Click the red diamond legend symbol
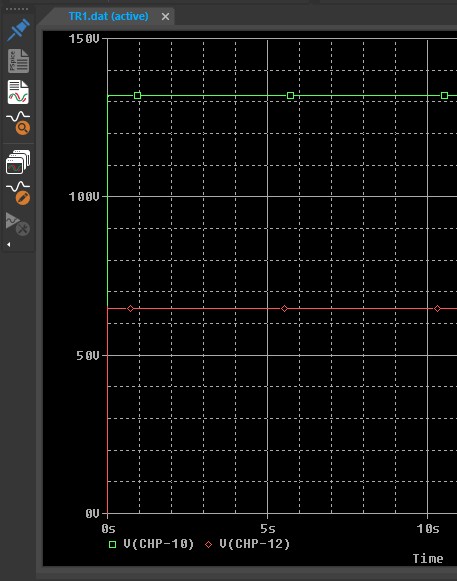The width and height of the screenshot is (457, 581). [209, 544]
